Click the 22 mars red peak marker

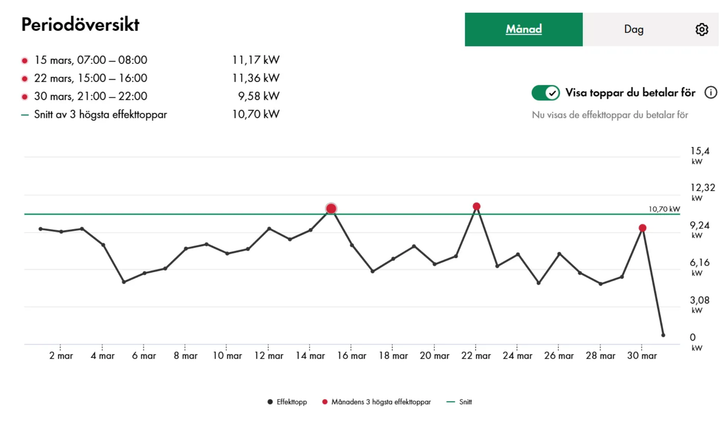pyautogui.click(x=477, y=207)
